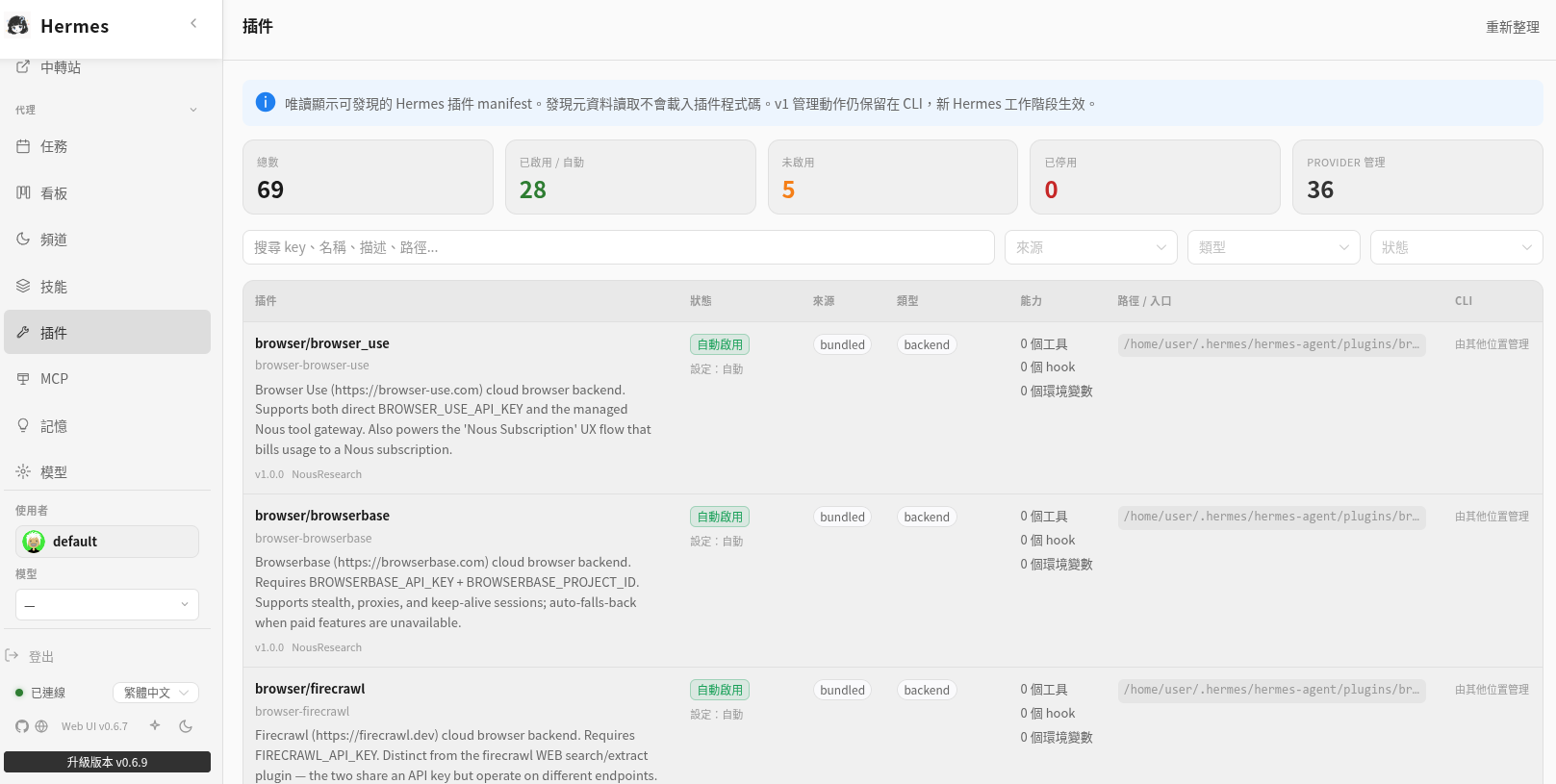Open the 記憶 memory page
1556x784 pixels.
click(107, 426)
